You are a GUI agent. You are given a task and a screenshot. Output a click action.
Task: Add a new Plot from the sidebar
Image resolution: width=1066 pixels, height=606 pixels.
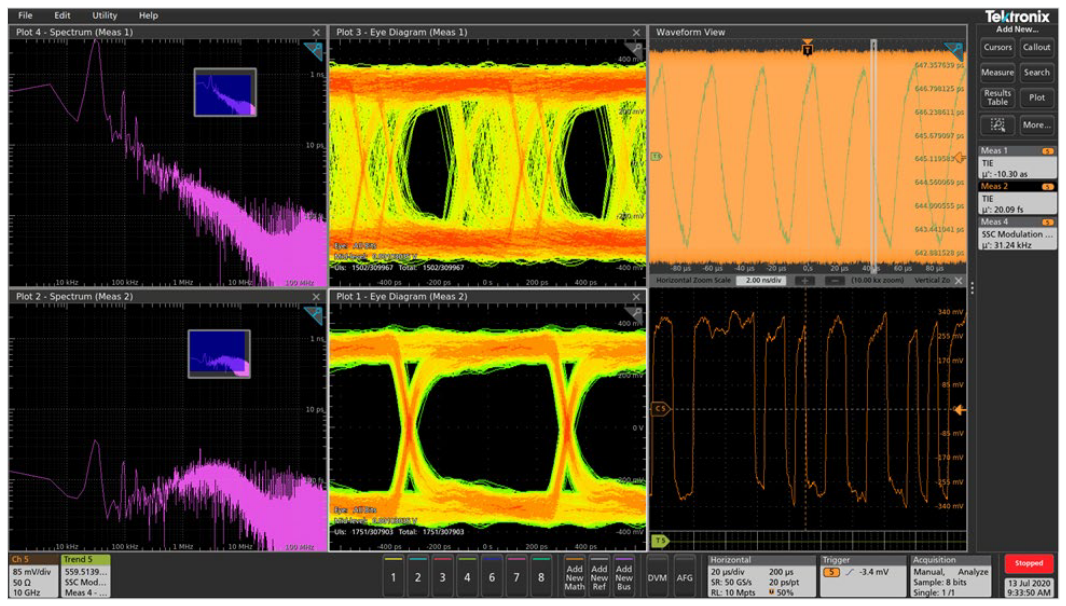[1037, 98]
